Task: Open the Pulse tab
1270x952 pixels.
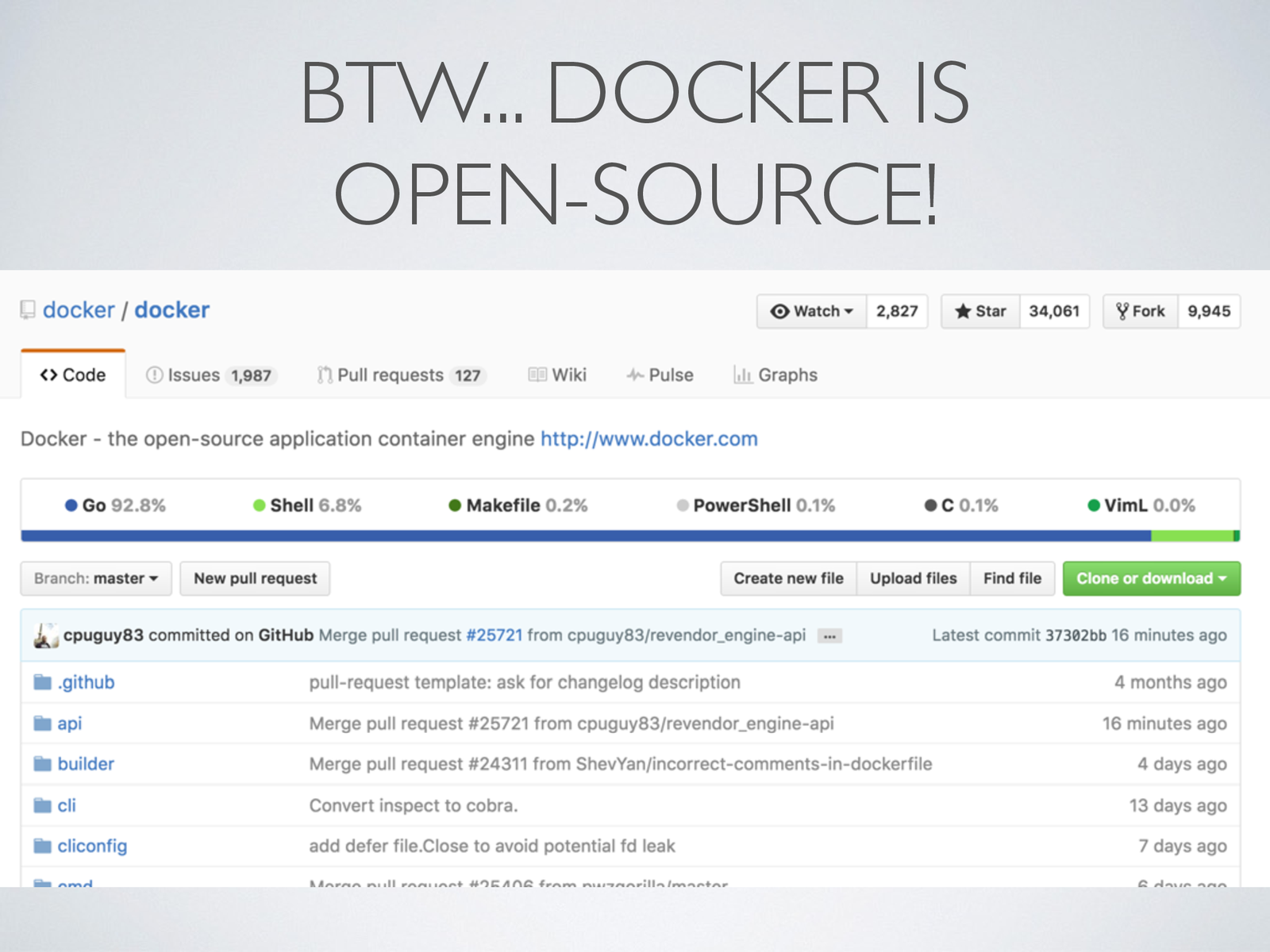Action: (660, 374)
